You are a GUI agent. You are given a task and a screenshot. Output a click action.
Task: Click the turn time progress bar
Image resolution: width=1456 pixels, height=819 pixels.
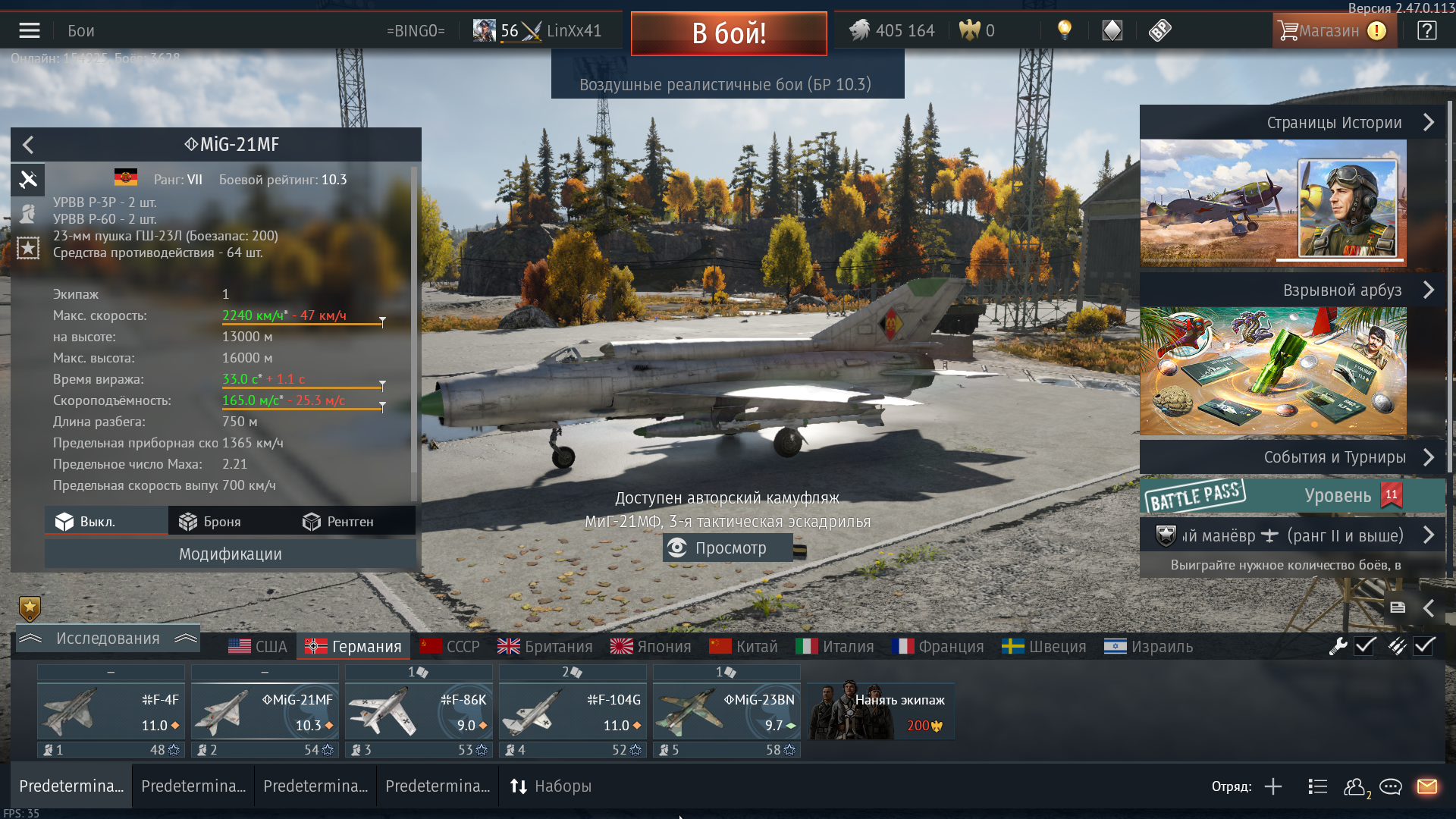pos(303,388)
